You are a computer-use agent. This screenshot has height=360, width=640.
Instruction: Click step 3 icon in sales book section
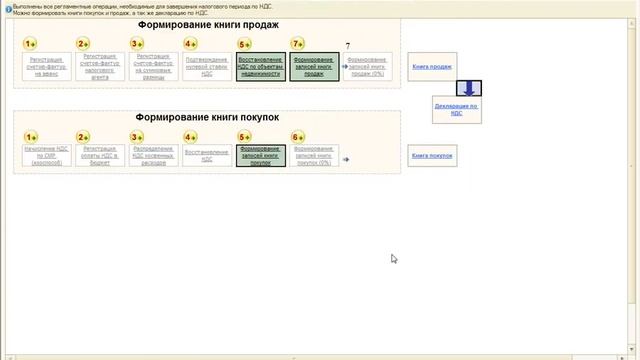click(x=137, y=43)
